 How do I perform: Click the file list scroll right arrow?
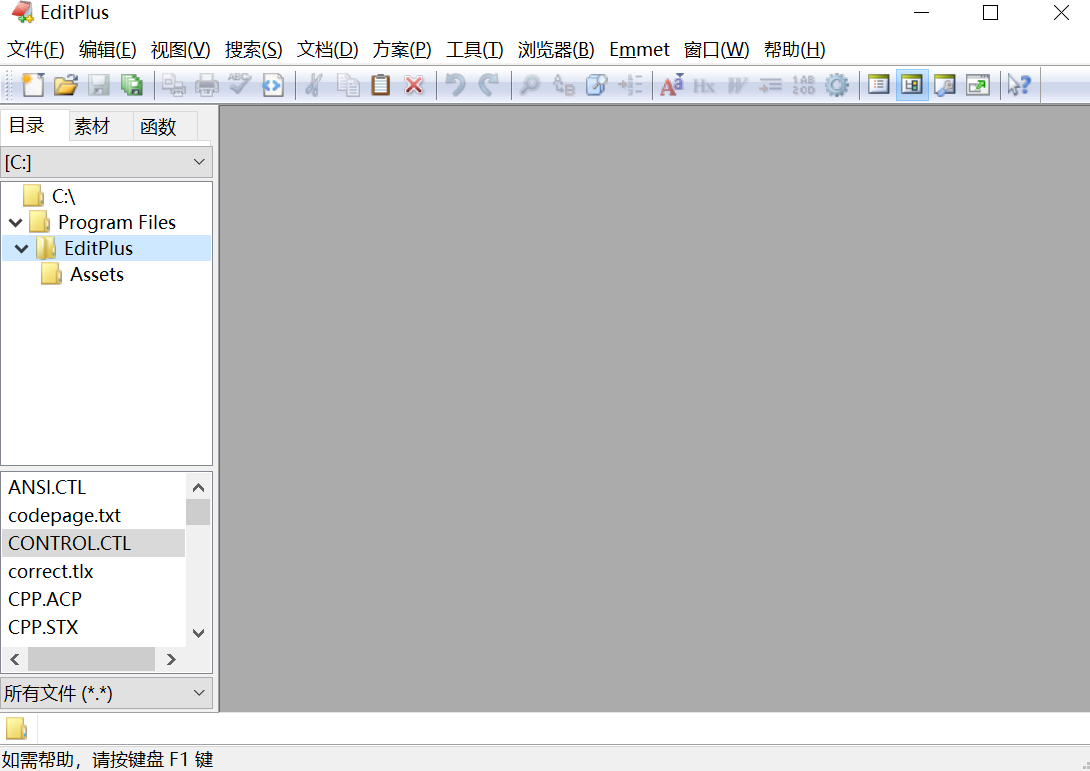point(171,659)
